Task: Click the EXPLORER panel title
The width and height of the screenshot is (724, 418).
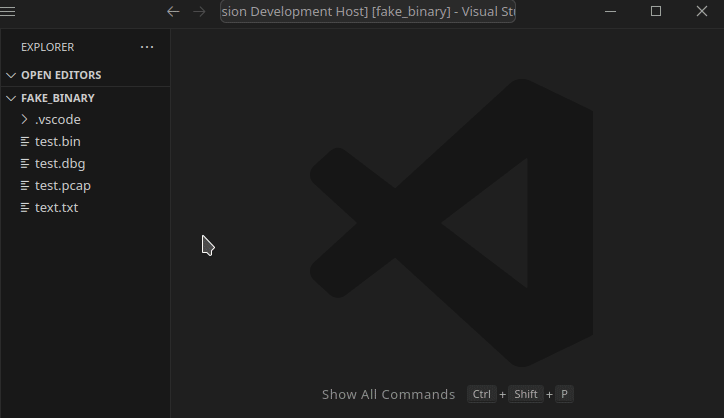Action: tap(48, 47)
